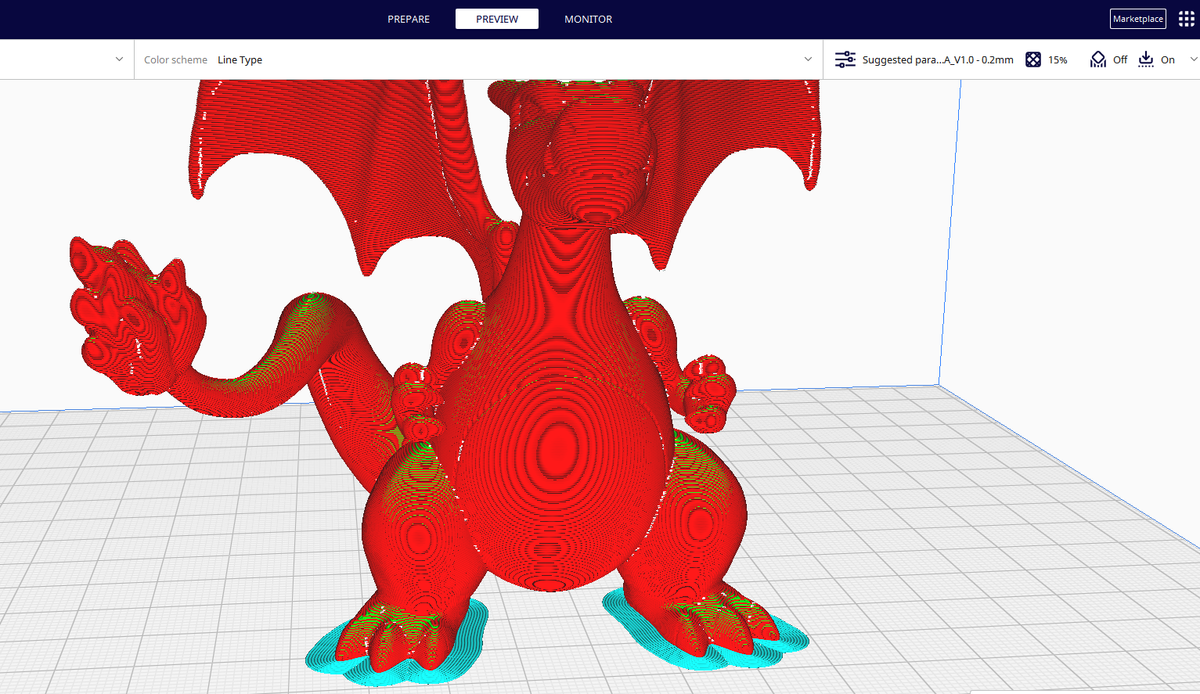The width and height of the screenshot is (1200, 694).
Task: Select the PREVIEW tab
Action: click(x=497, y=18)
